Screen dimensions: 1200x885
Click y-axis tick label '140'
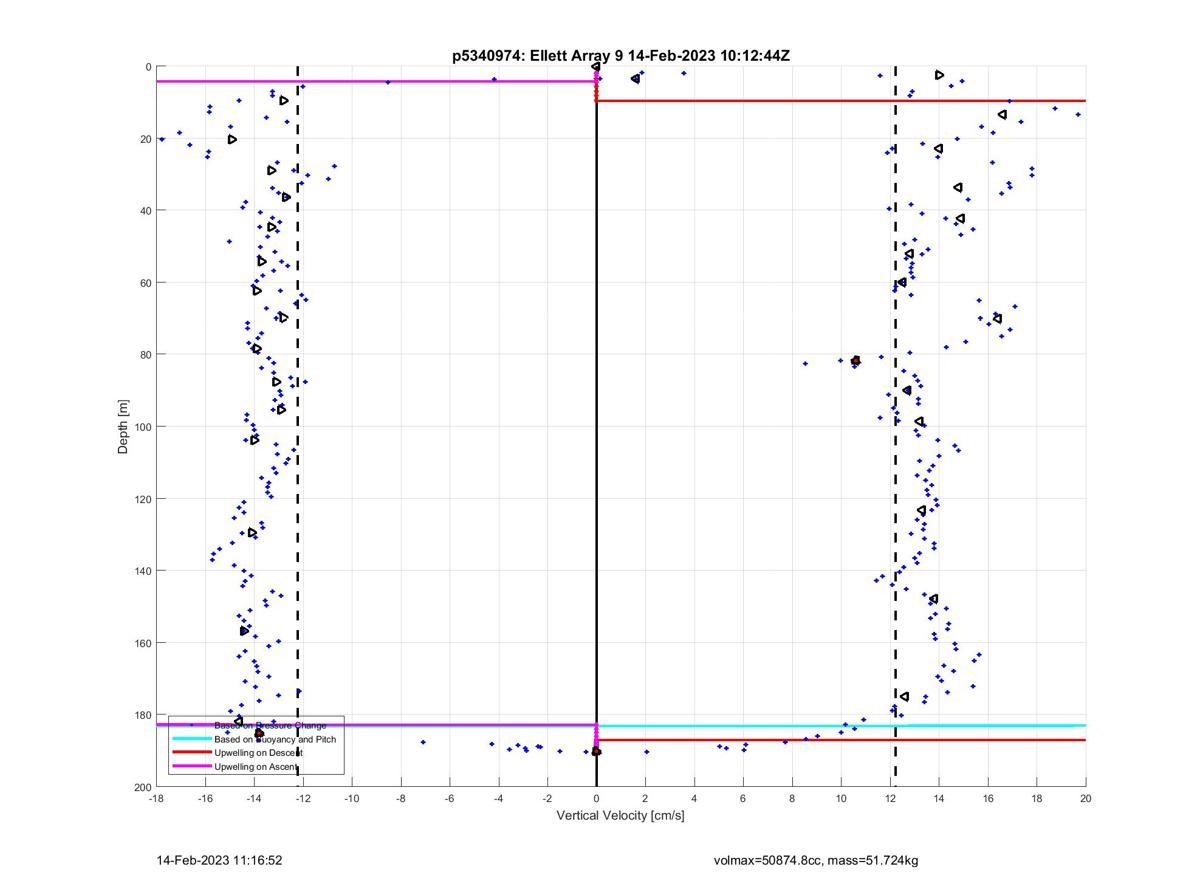tap(143, 571)
